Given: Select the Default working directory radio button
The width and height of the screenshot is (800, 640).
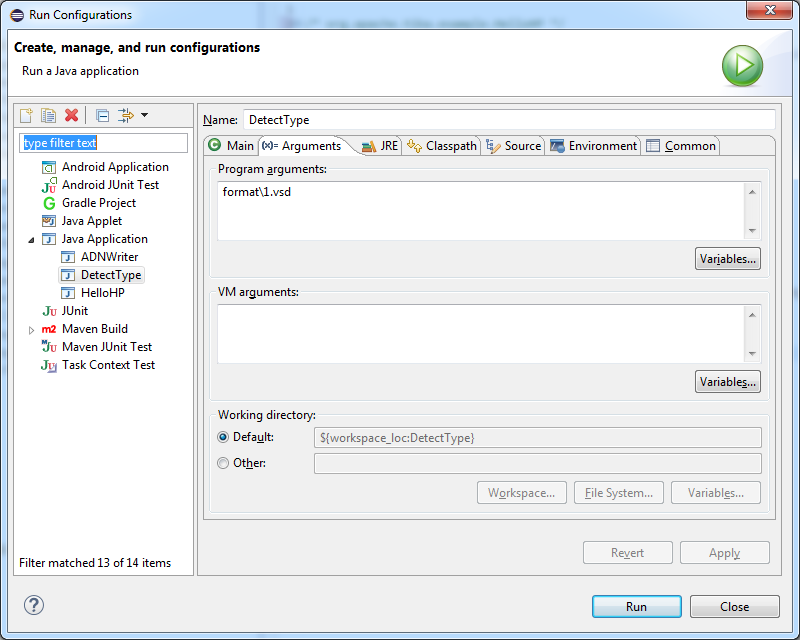Looking at the screenshot, I should tap(223, 437).
